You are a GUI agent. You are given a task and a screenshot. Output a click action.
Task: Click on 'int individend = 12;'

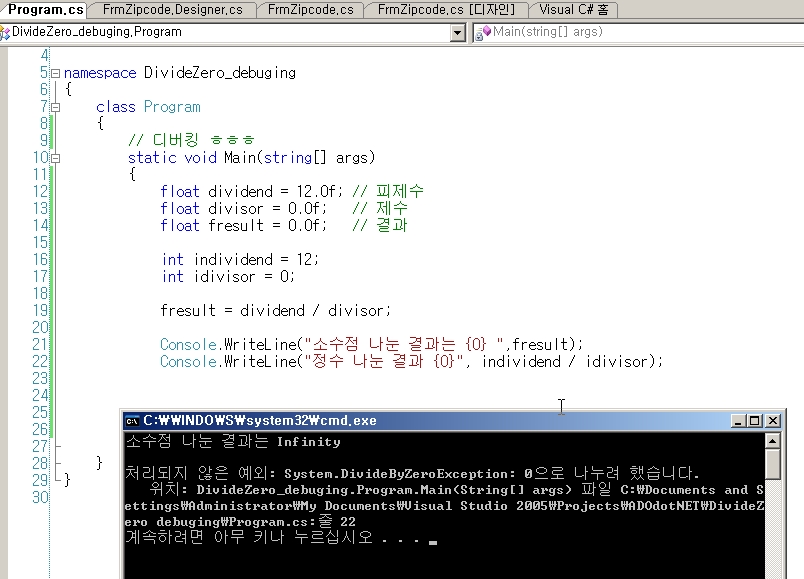[240, 259]
